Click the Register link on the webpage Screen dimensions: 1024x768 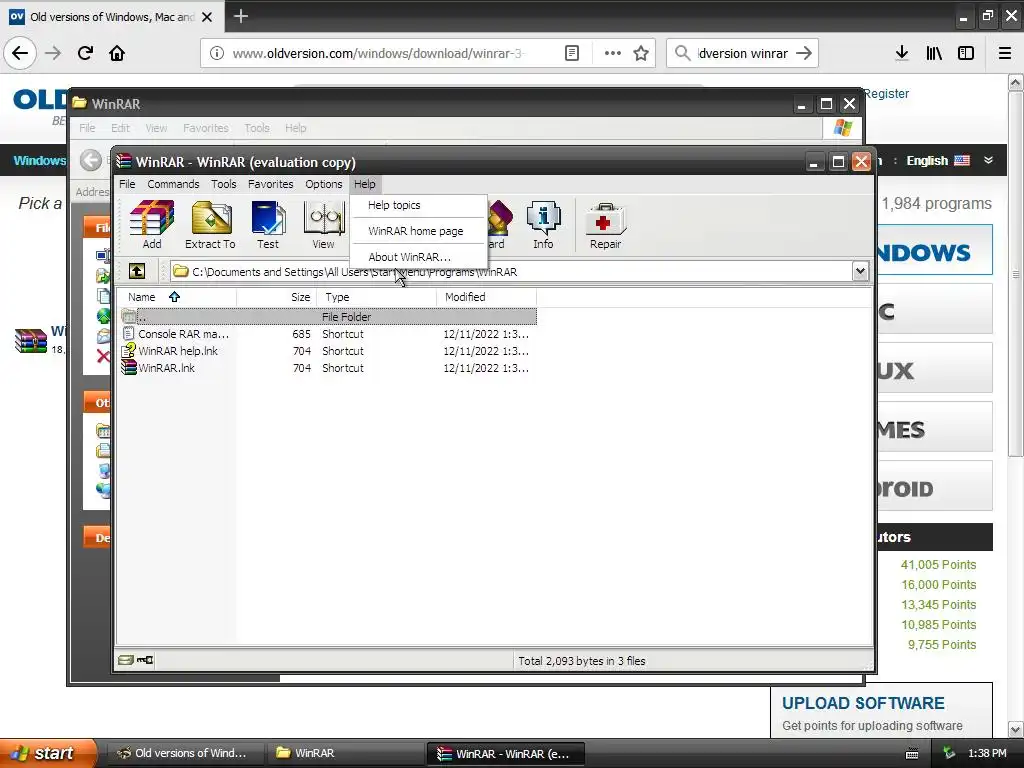click(886, 93)
